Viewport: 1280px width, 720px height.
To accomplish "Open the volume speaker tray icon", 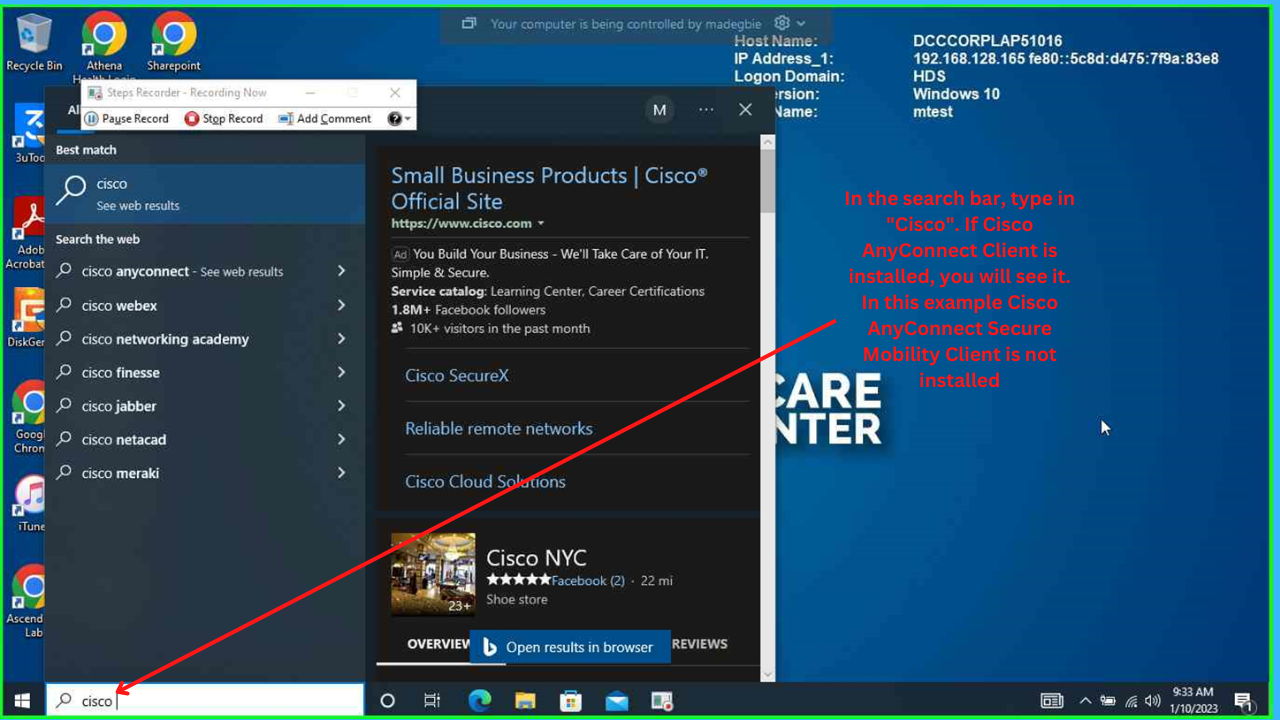I will coord(1153,701).
